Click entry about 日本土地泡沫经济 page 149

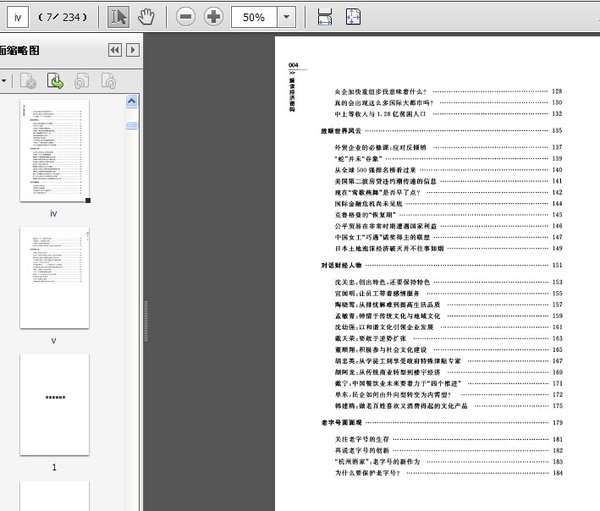pos(448,248)
